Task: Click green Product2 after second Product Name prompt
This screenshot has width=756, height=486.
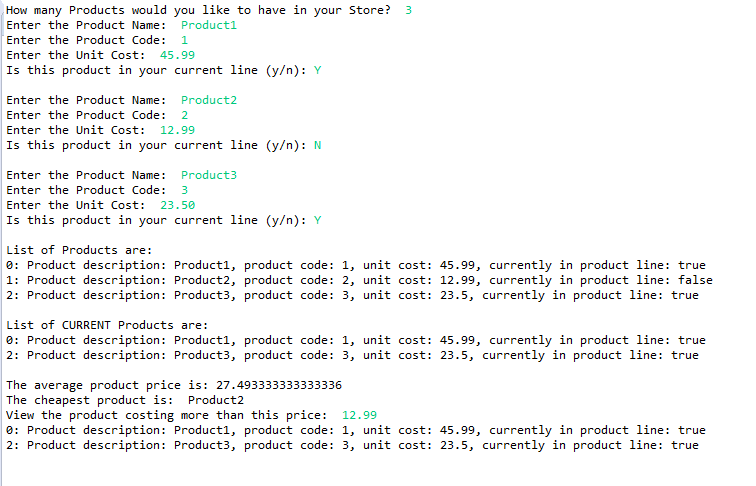Action: pyautogui.click(x=209, y=100)
